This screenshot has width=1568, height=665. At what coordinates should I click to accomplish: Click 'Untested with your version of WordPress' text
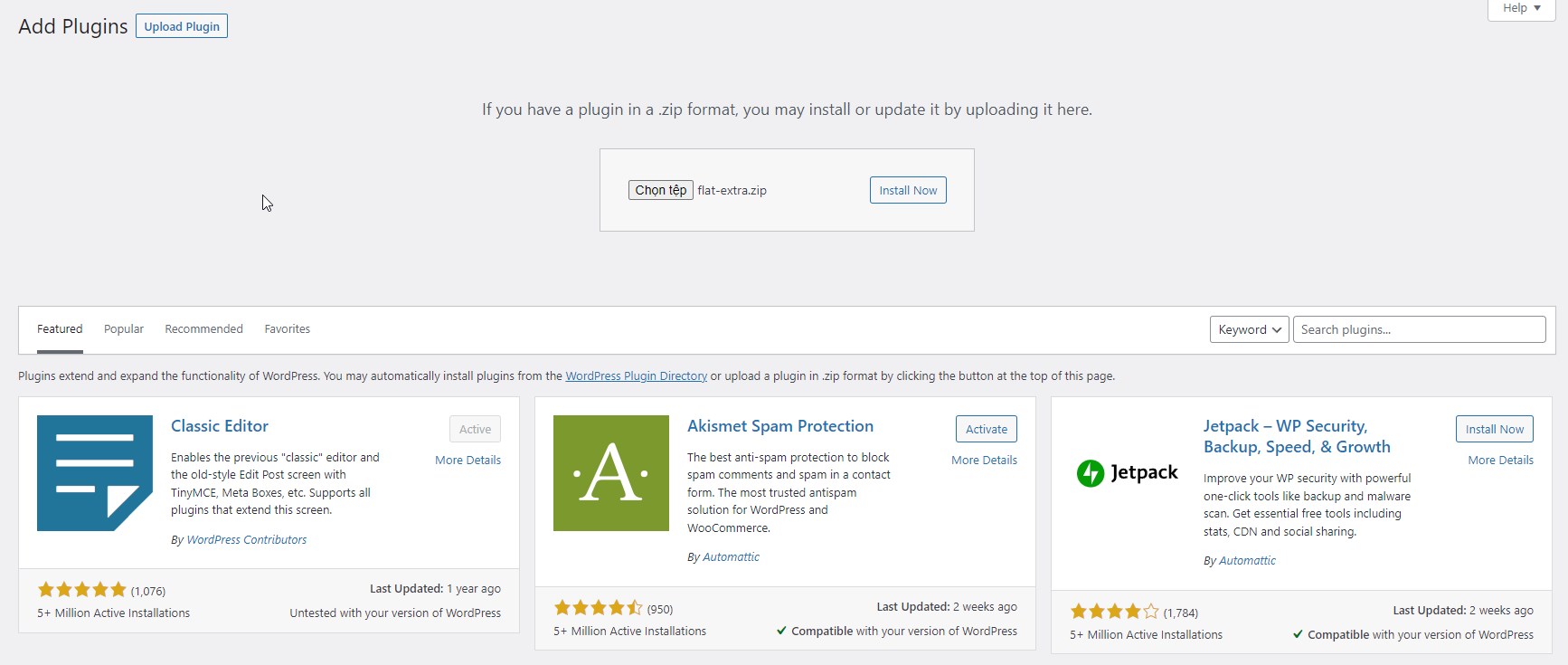click(395, 613)
